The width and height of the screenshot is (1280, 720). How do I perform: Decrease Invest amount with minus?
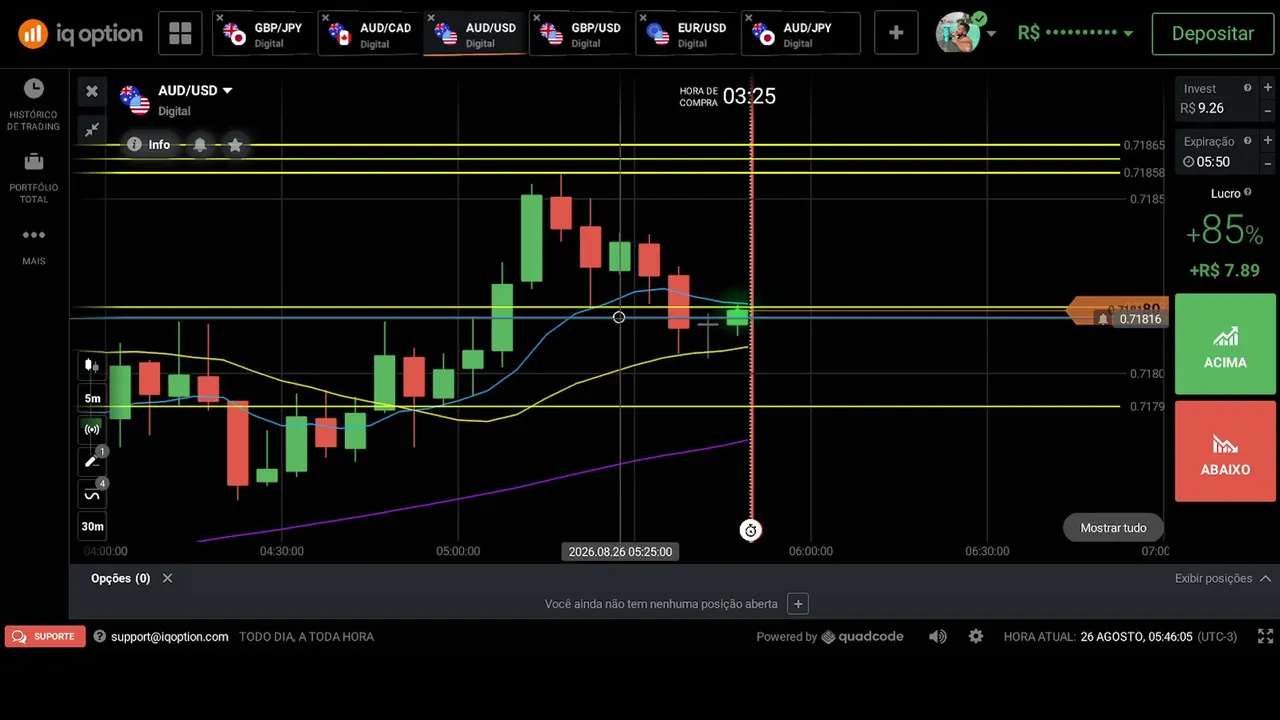1267,110
